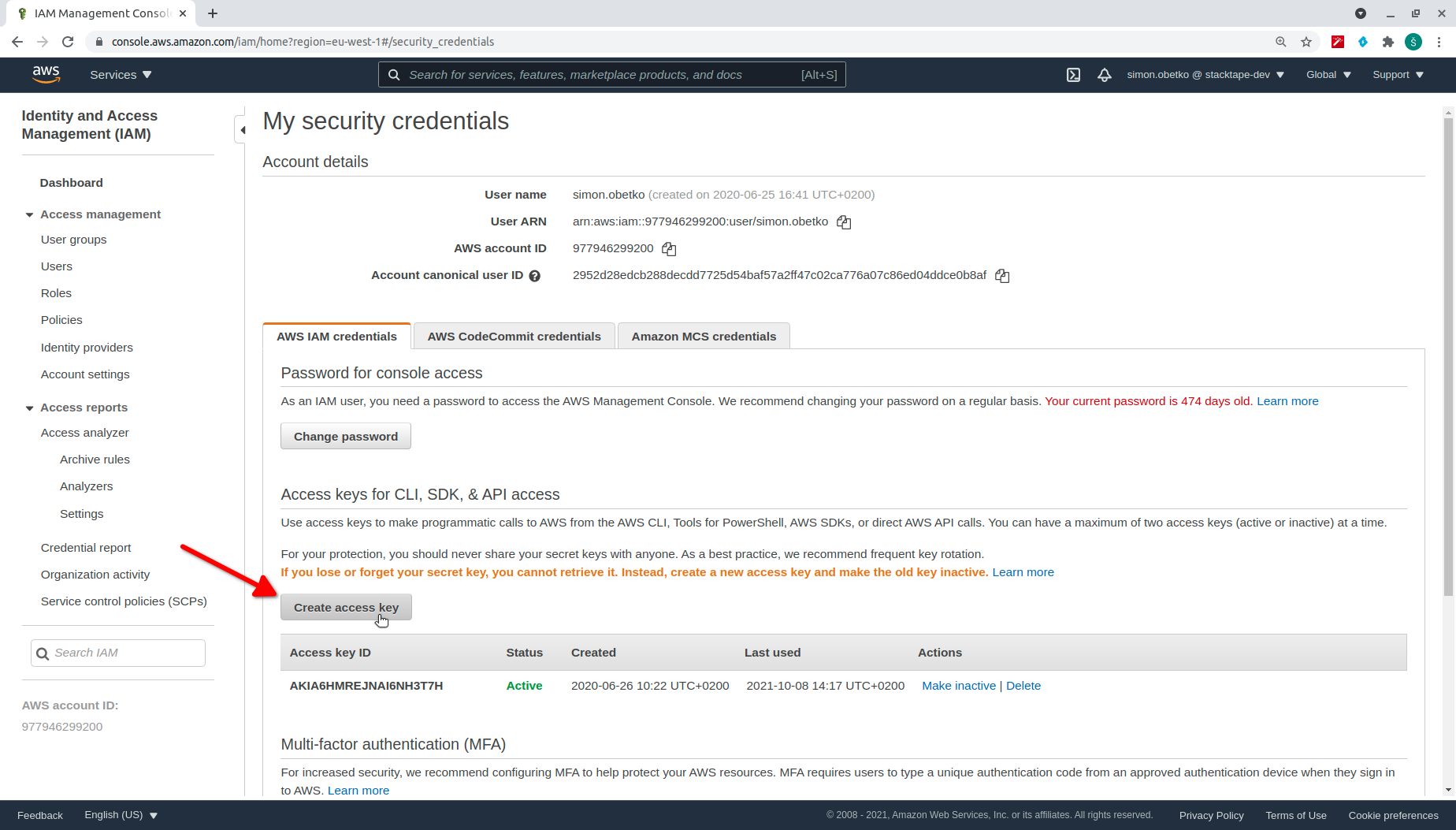Open Chrome three-dot menu
Viewport: 1456px width, 830px height.
(1439, 42)
